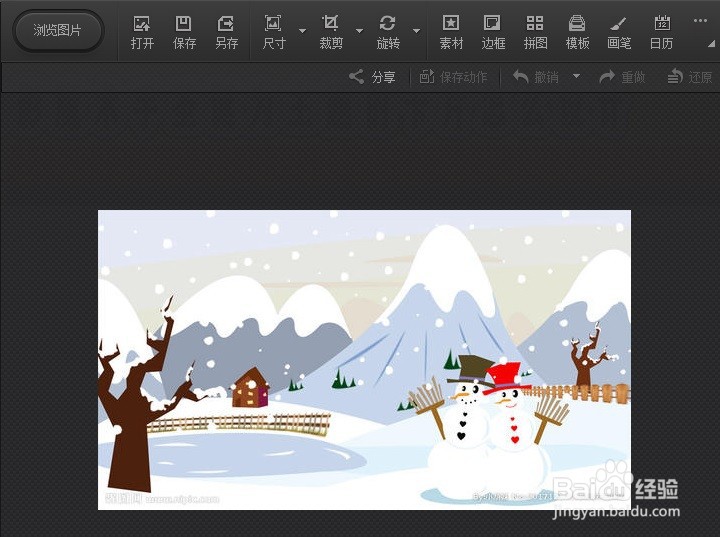The image size is (720, 537).
Task: Expand the 裁剪 dropdown arrow
Action: click(360, 31)
